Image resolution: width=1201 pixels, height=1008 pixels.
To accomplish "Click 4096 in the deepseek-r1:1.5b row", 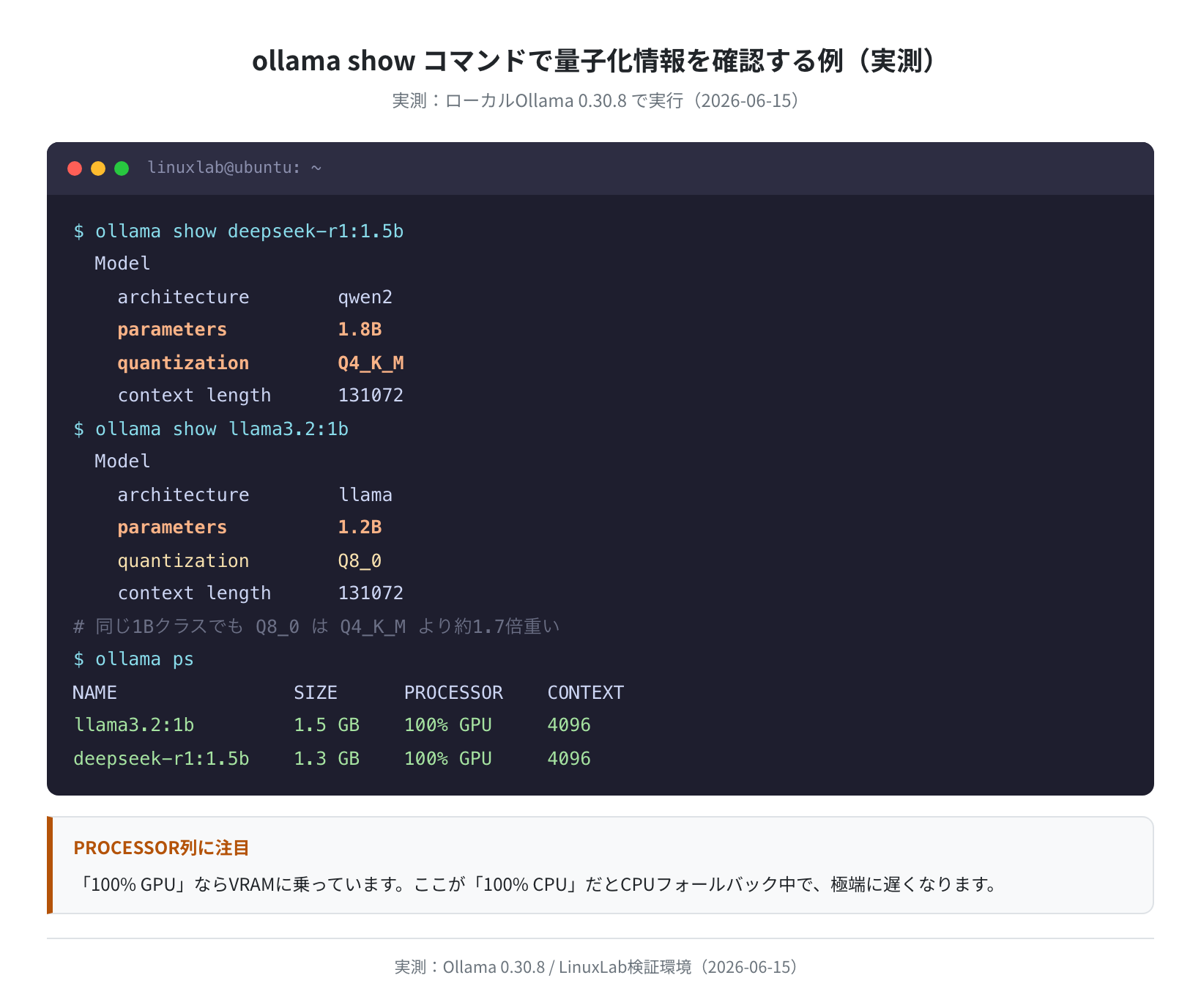I will [x=569, y=759].
